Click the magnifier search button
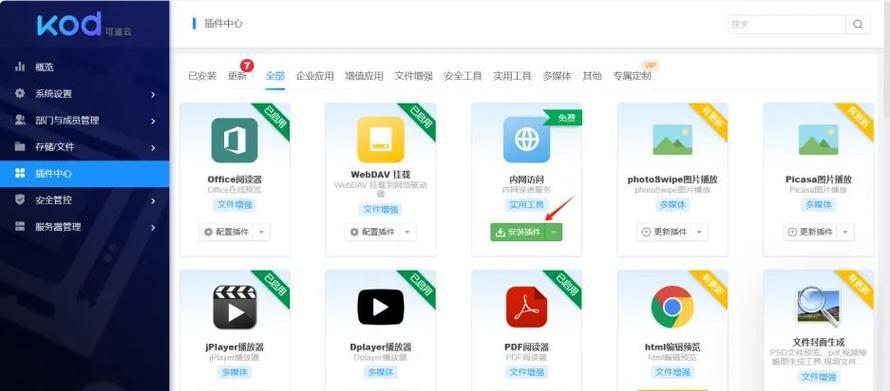Image resolution: width=890 pixels, height=391 pixels. click(x=858, y=24)
